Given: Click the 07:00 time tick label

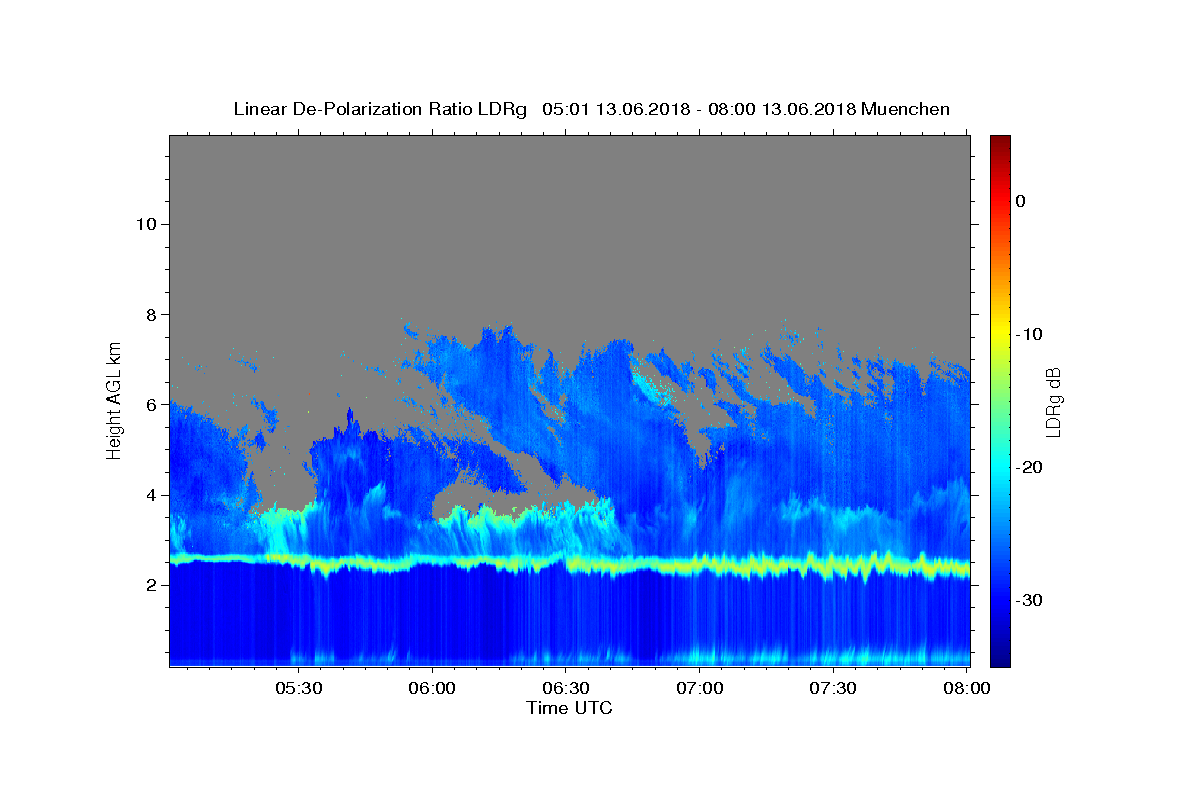Looking at the screenshot, I should (699, 689).
